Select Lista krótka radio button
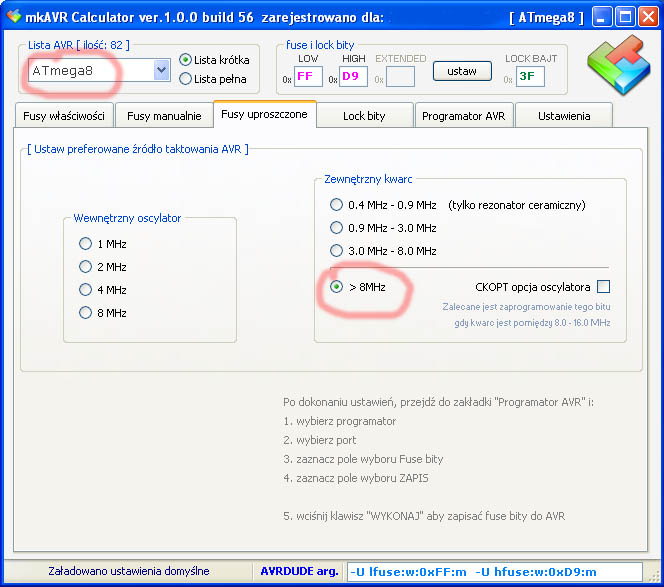Screen dimensions: 664x587 pyautogui.click(x=185, y=60)
